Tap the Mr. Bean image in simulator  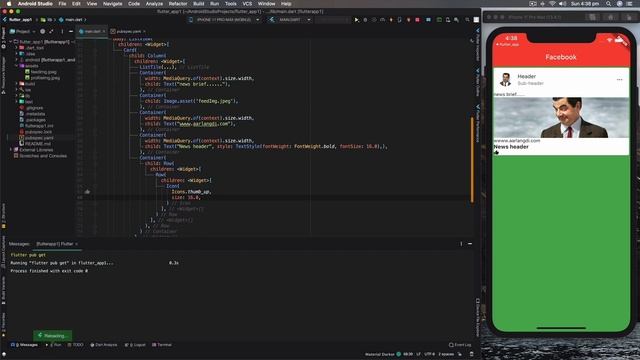coord(561,118)
